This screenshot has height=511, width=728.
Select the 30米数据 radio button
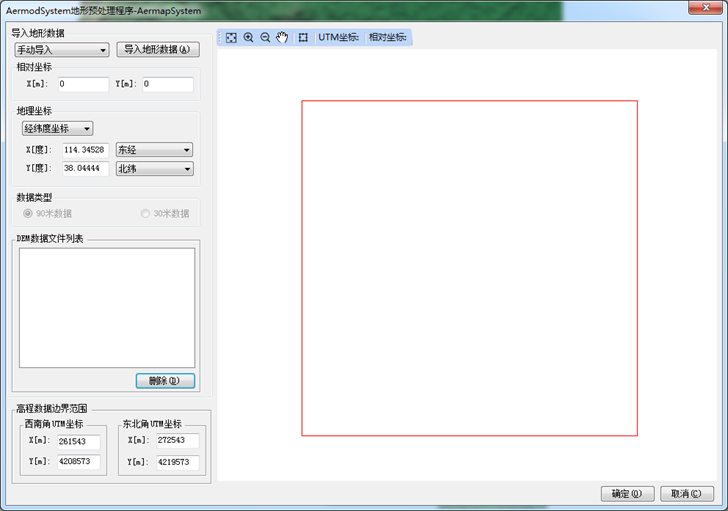(x=146, y=213)
